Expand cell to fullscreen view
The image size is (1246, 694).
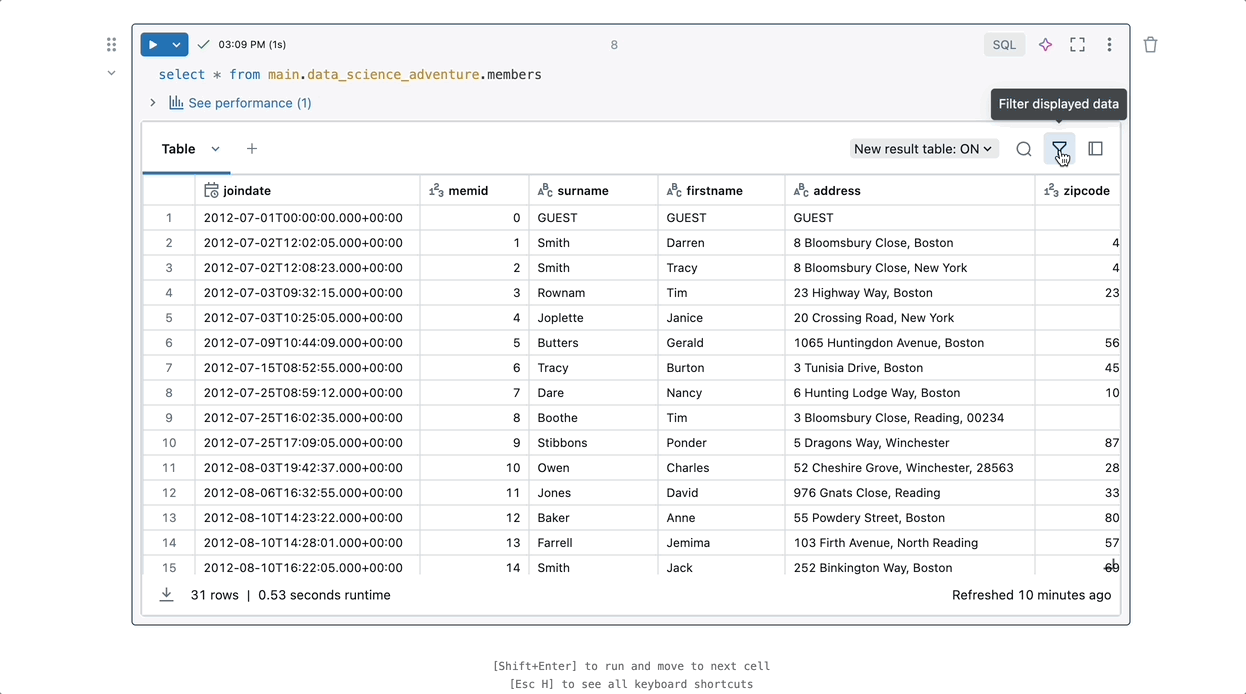coord(1077,45)
